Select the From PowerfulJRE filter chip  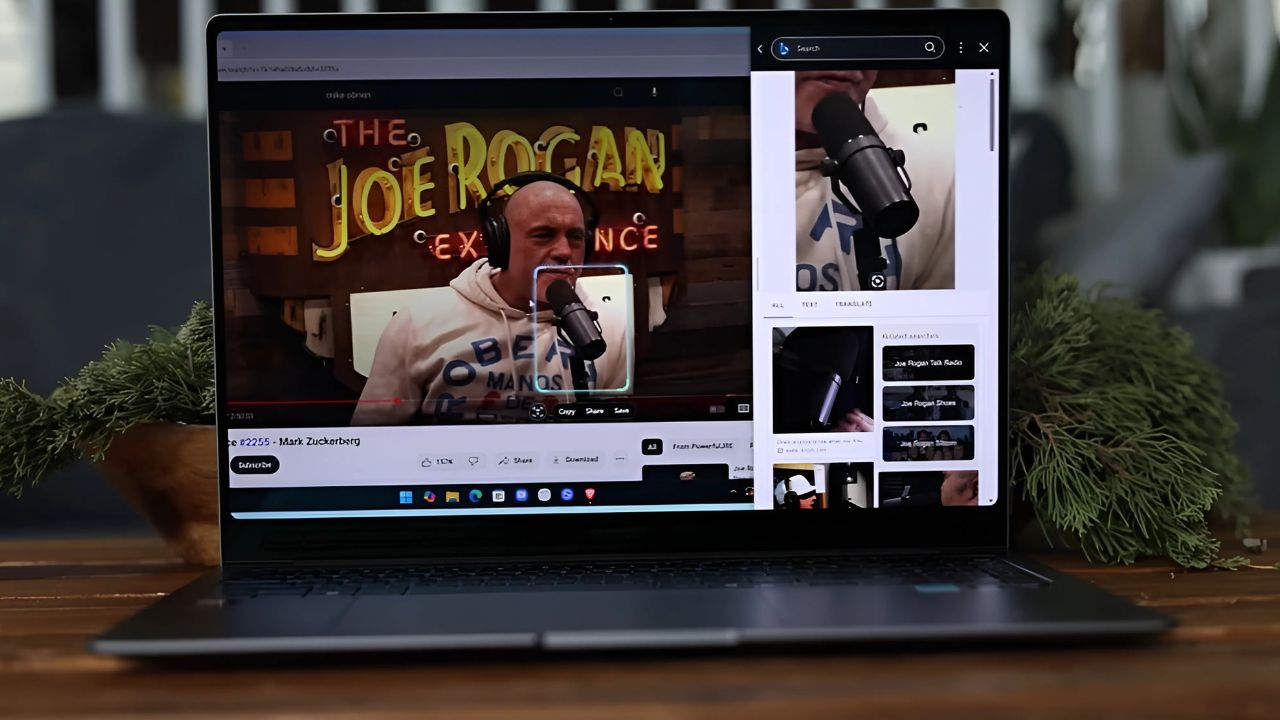(x=702, y=446)
